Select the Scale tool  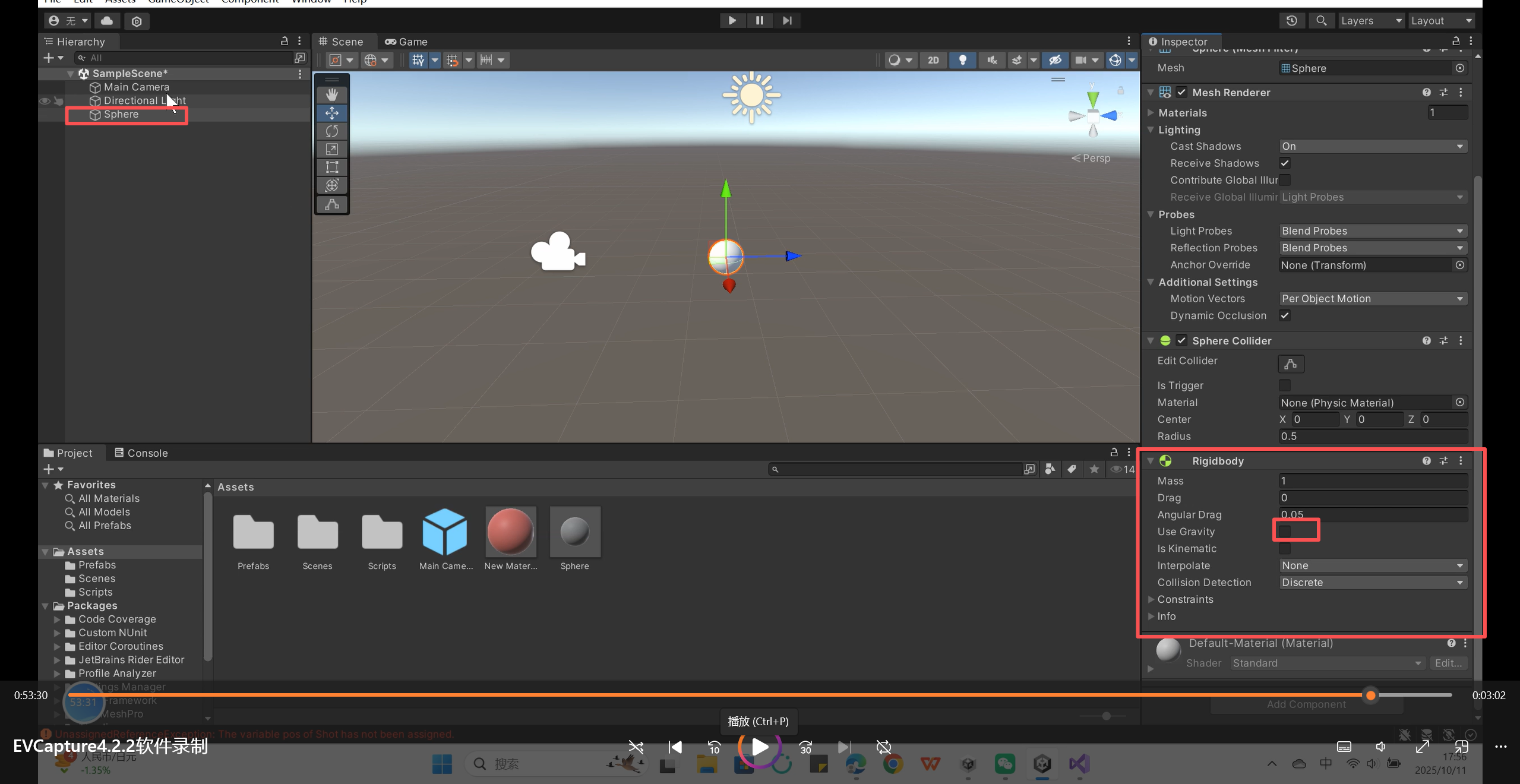tap(331, 149)
